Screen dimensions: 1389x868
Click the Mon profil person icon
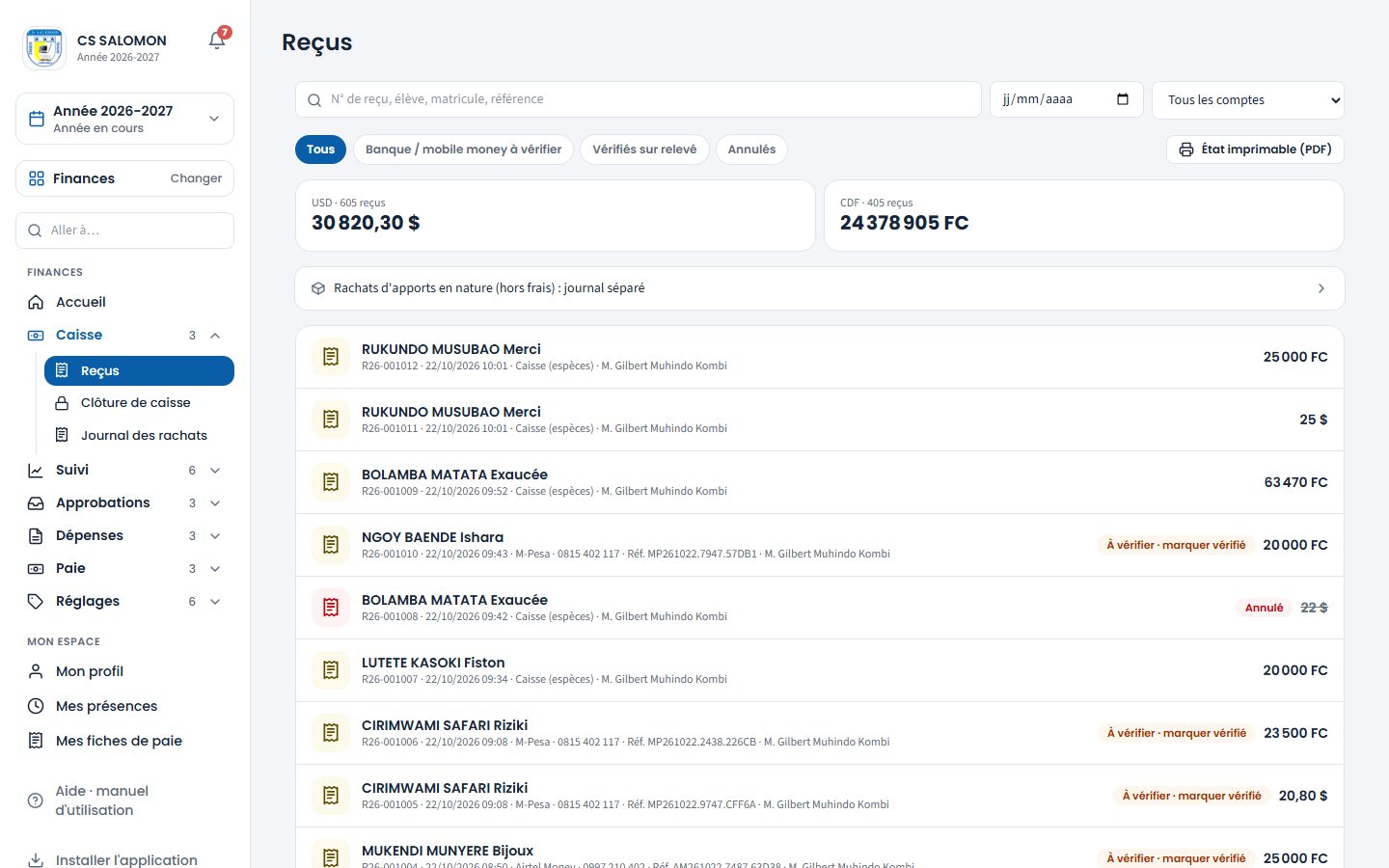point(36,671)
